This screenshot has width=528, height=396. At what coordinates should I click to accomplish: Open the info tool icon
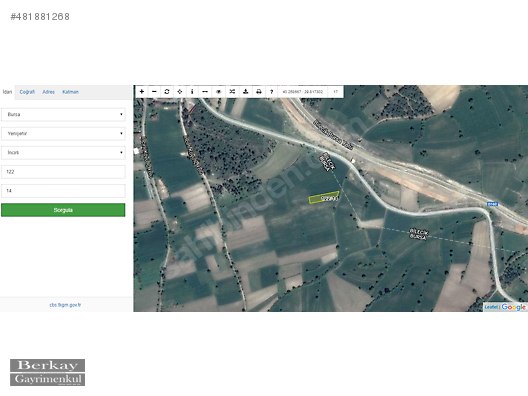coord(192,92)
